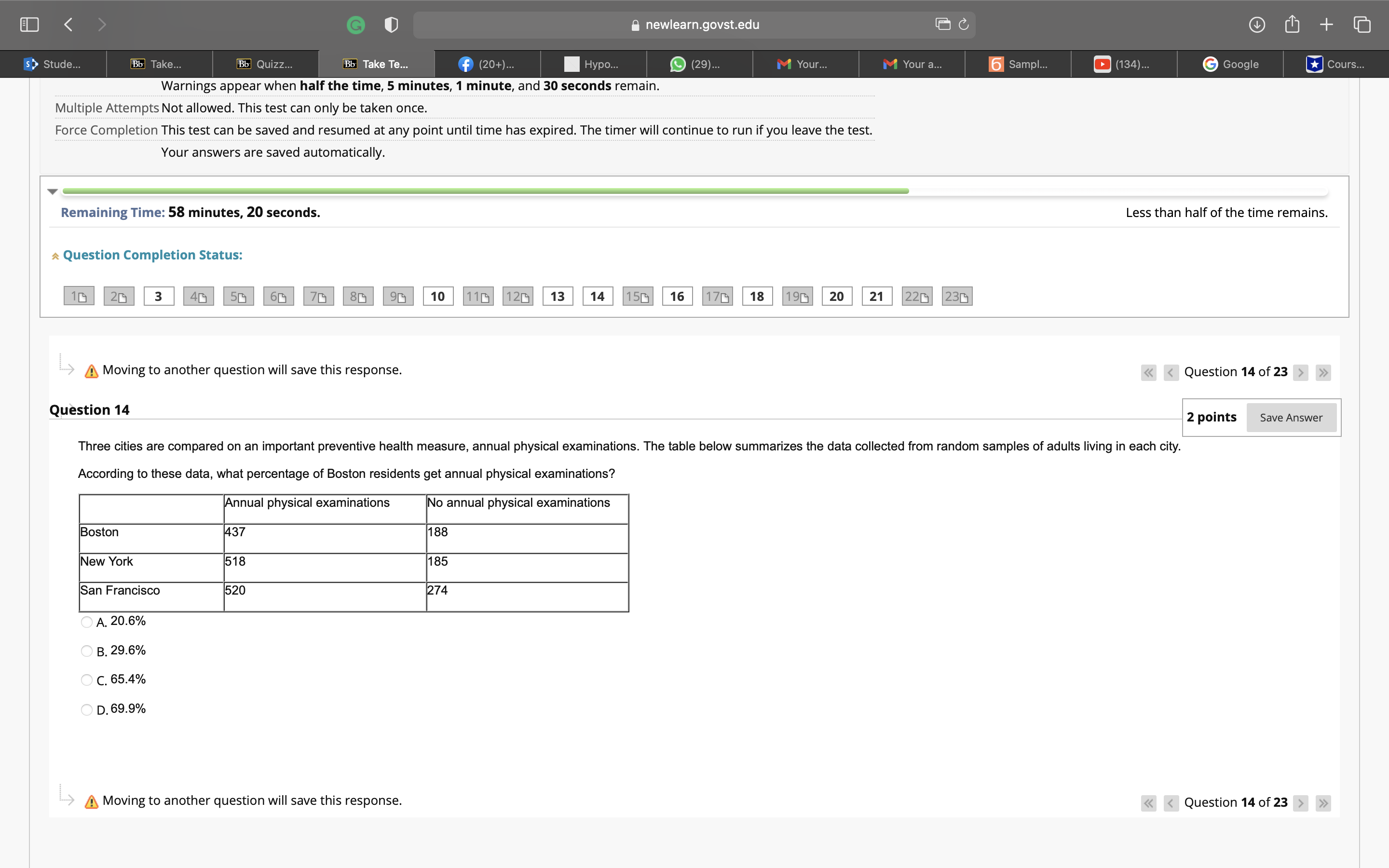The image size is (1389, 868).
Task: Choose answer D. 69.9%
Action: (x=87, y=710)
